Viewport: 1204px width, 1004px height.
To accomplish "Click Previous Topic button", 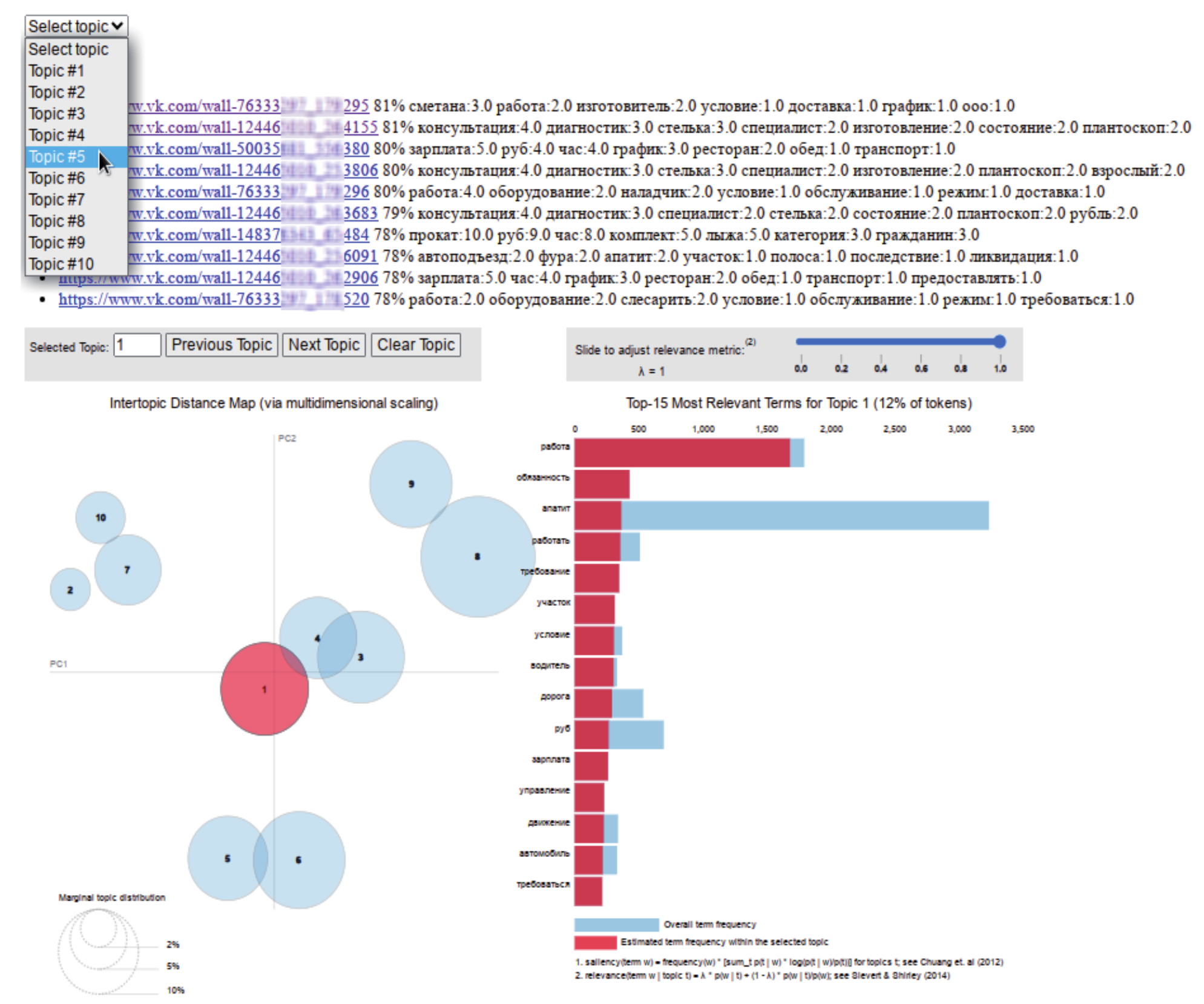I will [x=221, y=344].
